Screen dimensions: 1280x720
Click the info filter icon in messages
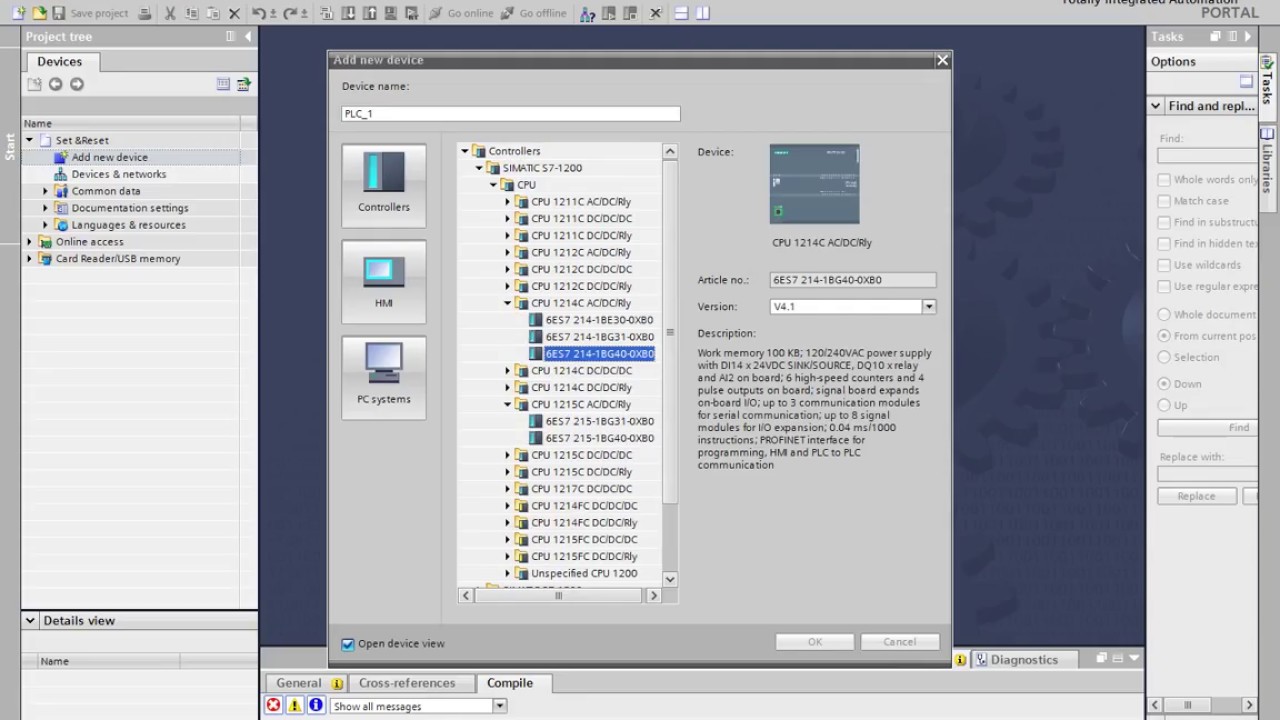316,705
